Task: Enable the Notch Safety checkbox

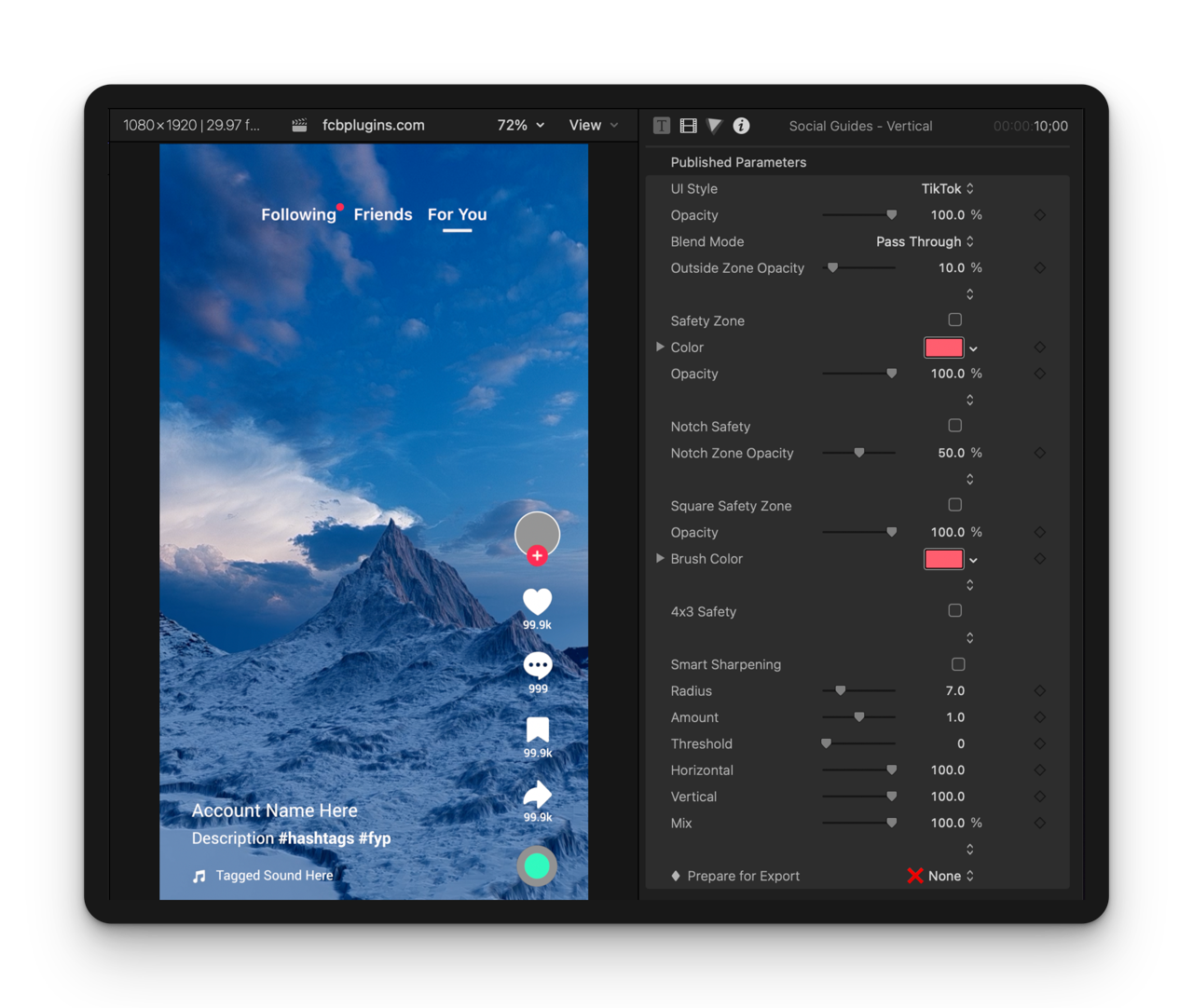Action: click(955, 426)
